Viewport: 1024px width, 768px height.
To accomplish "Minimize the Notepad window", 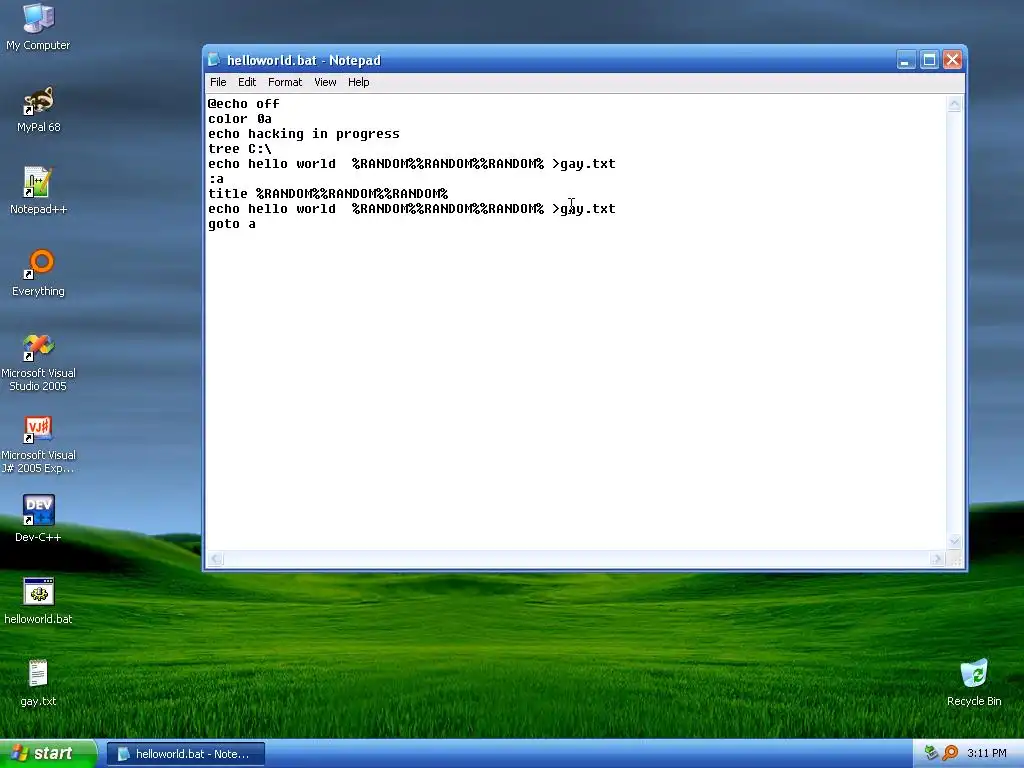I will coord(906,60).
